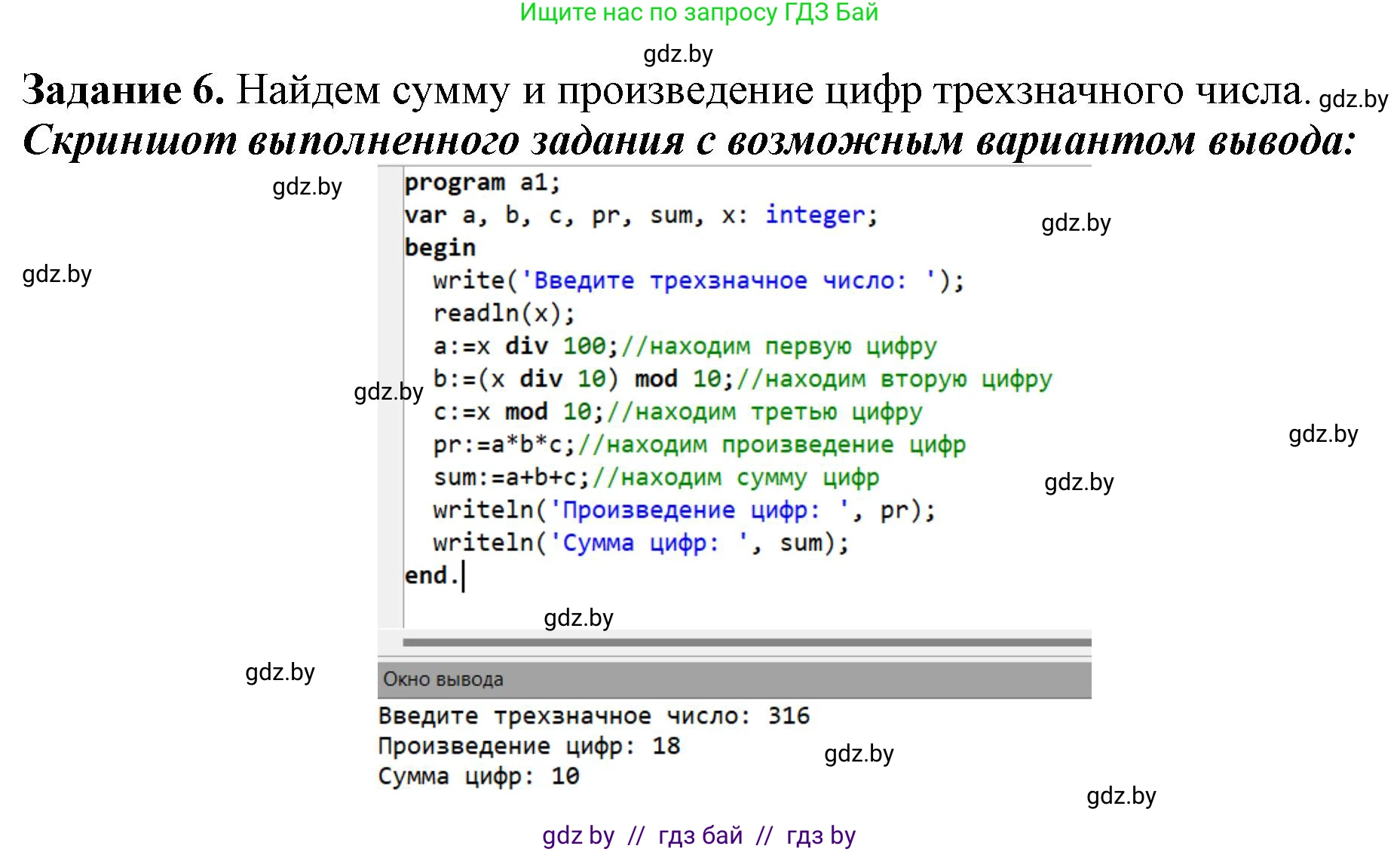Click the 'integer' type keyword in var declaration
This screenshot has height=852, width=1400.
[x=814, y=216]
